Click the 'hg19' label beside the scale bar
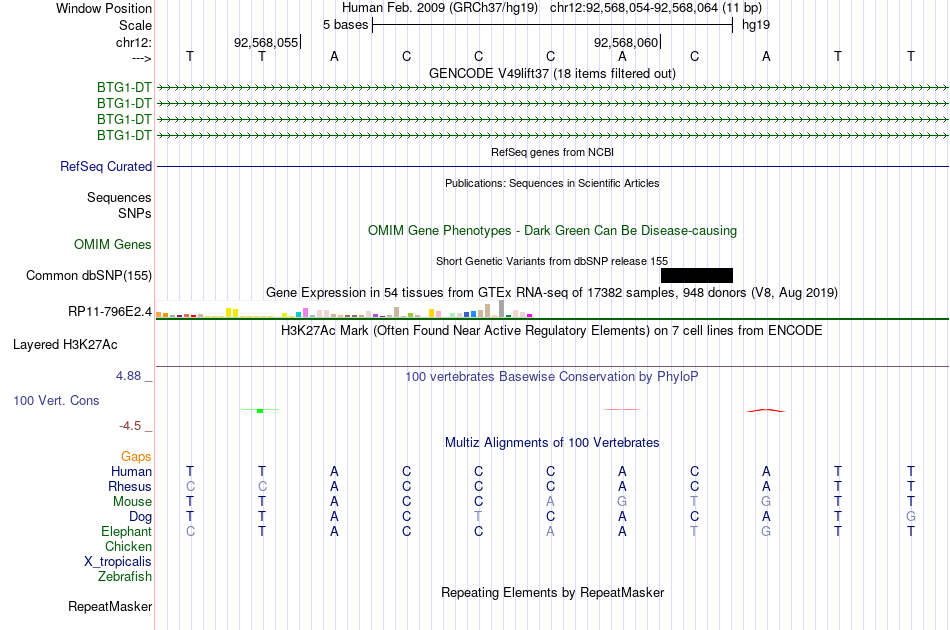This screenshot has width=950, height=630. pyautogui.click(x=756, y=25)
